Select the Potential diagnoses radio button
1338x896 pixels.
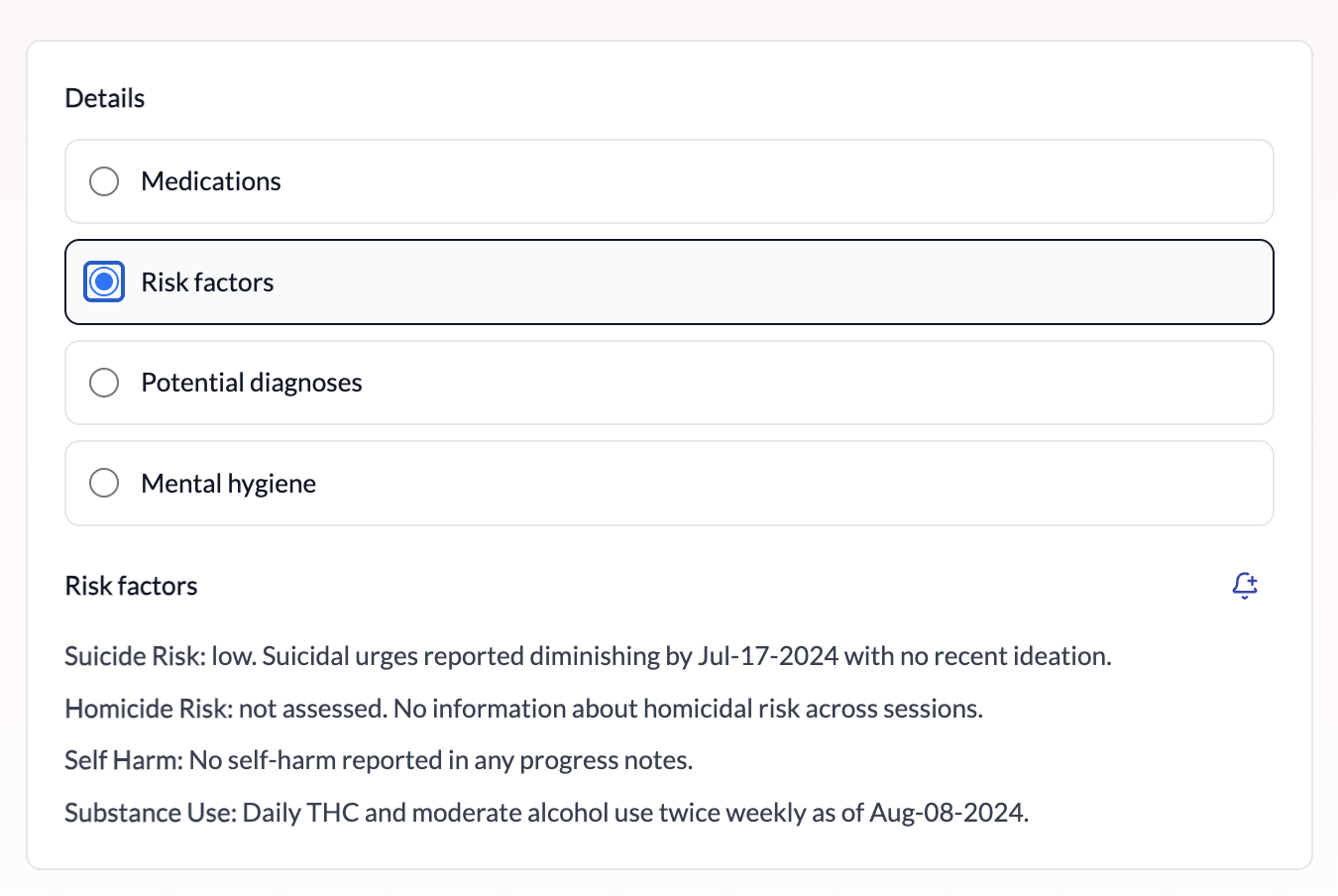[104, 382]
